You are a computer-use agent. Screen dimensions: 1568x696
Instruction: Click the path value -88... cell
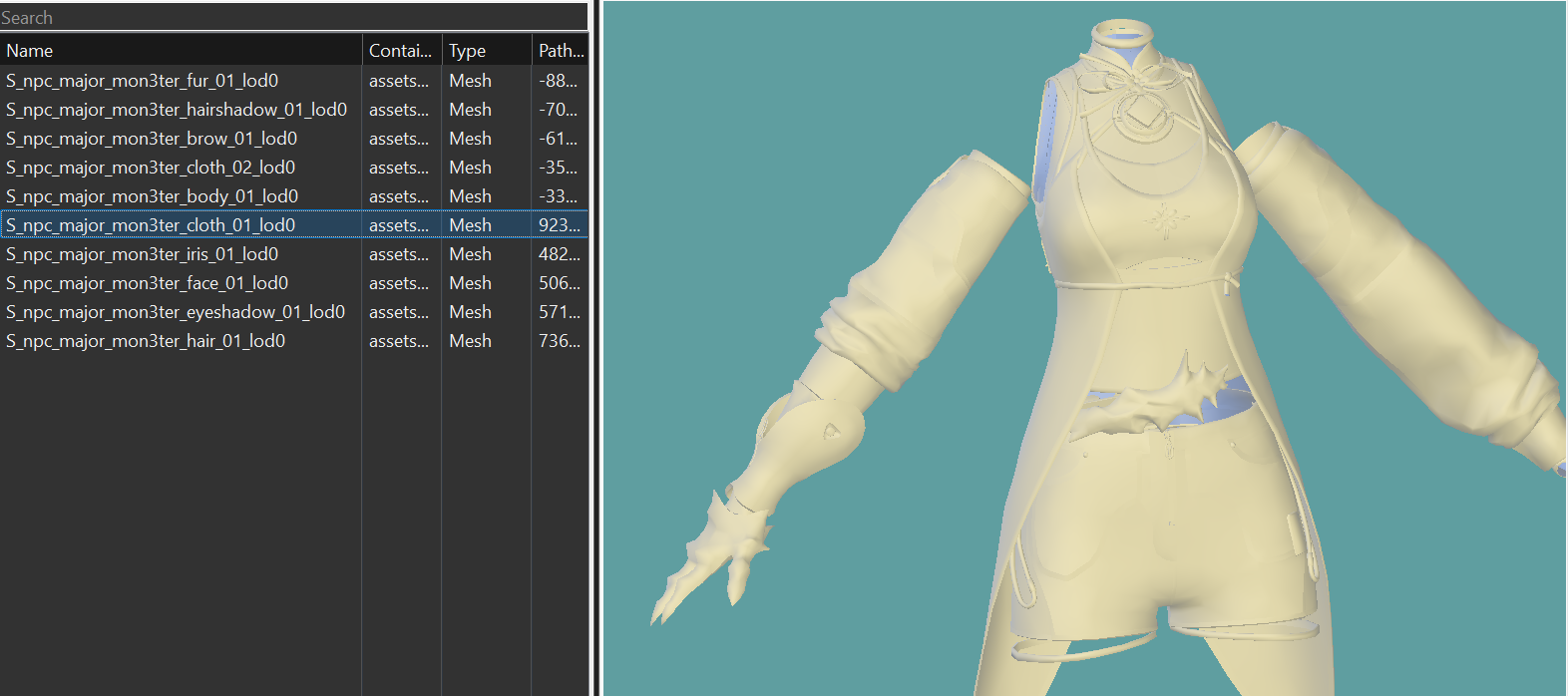[560, 81]
